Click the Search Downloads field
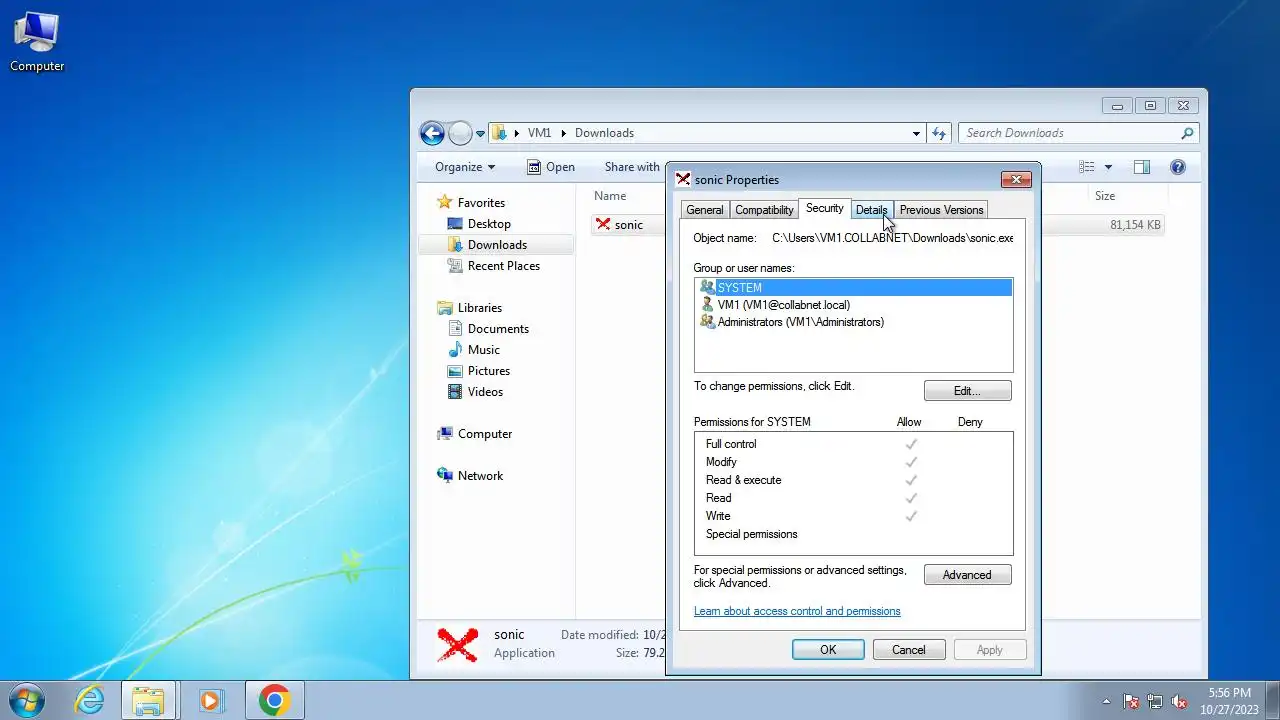This screenshot has height=720, width=1280. coord(1078,133)
